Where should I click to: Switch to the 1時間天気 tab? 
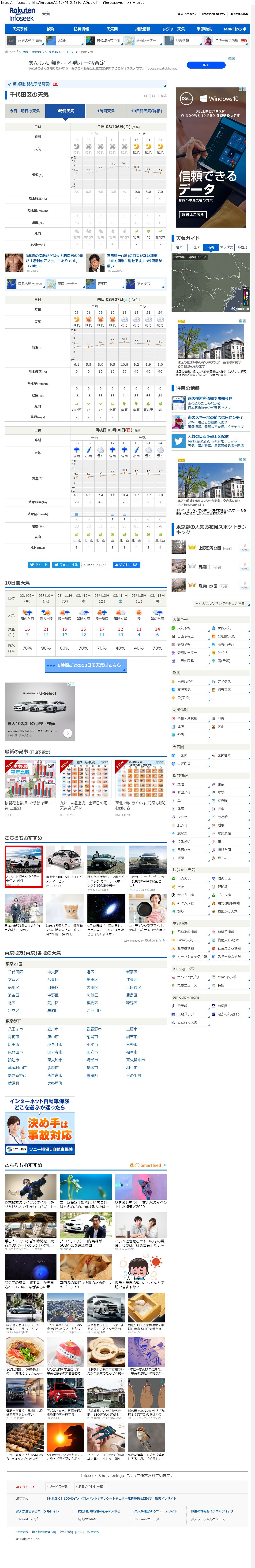tap(105, 111)
